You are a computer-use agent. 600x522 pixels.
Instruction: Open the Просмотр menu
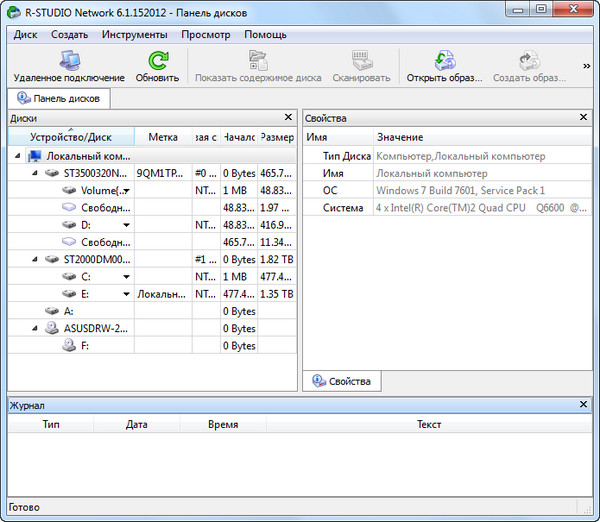click(x=205, y=34)
